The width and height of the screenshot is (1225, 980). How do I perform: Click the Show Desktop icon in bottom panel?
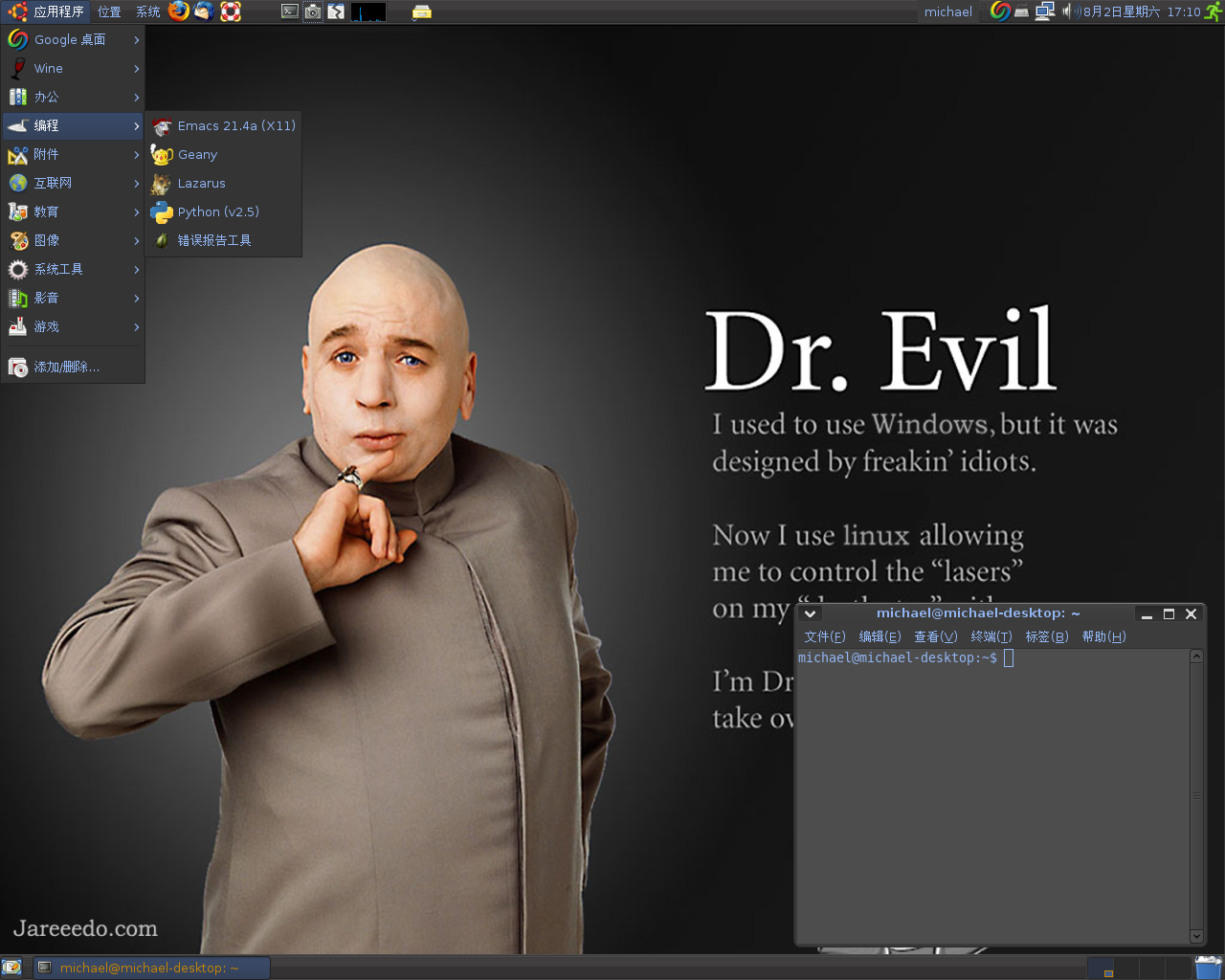click(11, 968)
